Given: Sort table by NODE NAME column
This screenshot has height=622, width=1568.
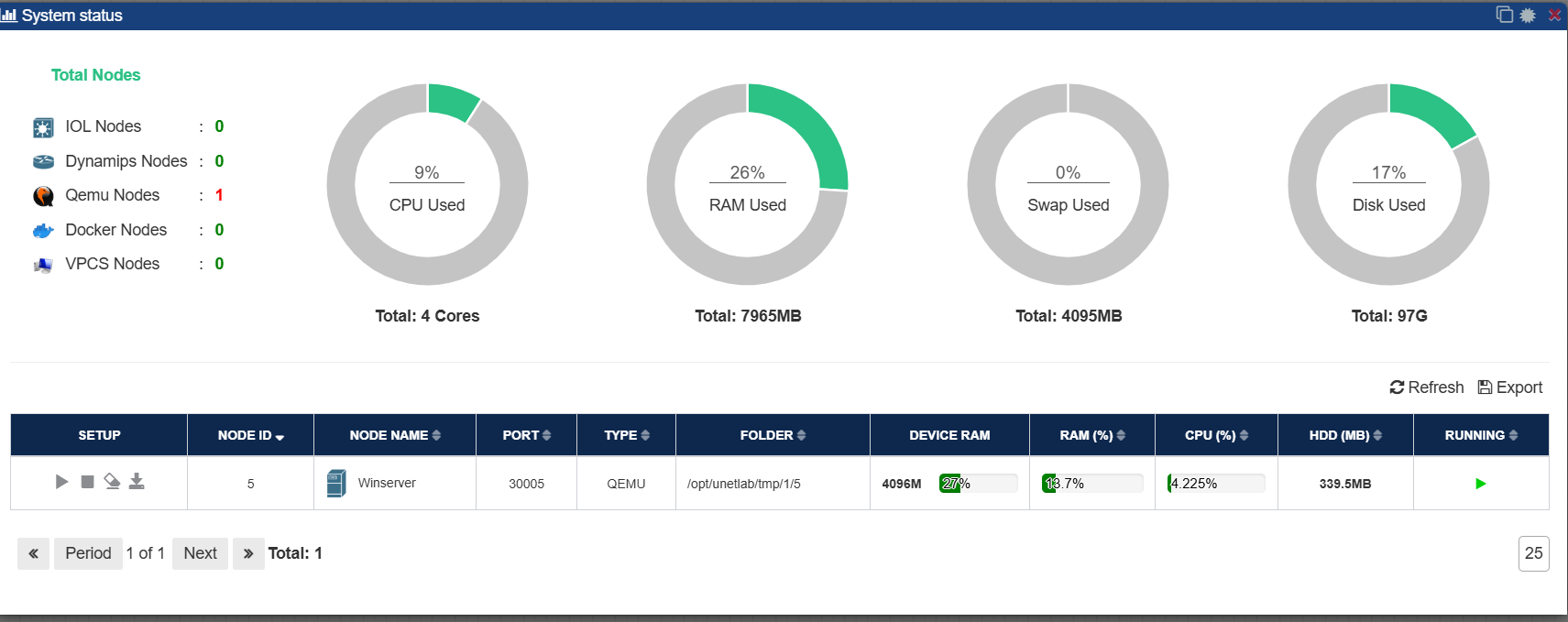Looking at the screenshot, I should click(x=395, y=435).
